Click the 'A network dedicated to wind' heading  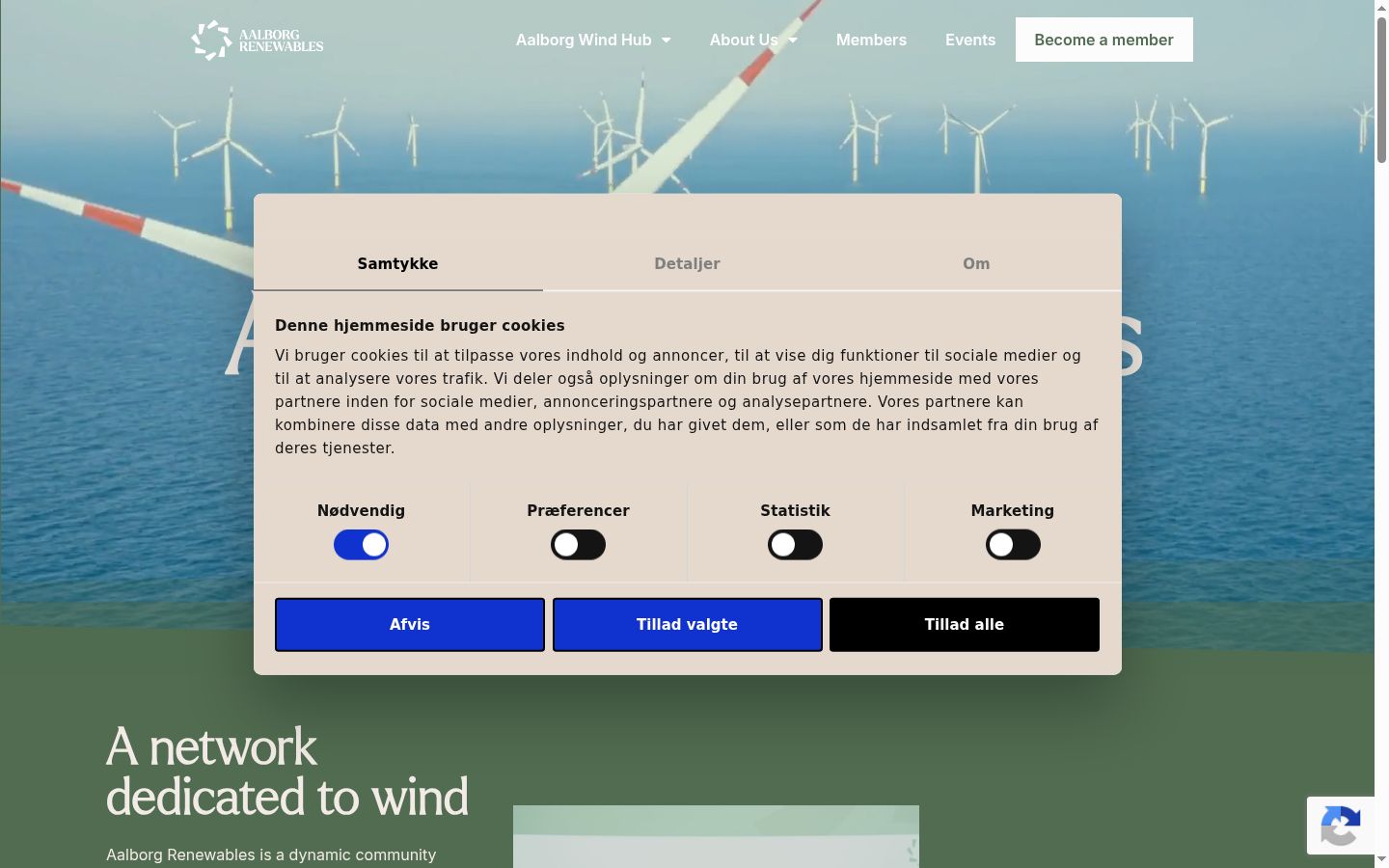click(287, 773)
